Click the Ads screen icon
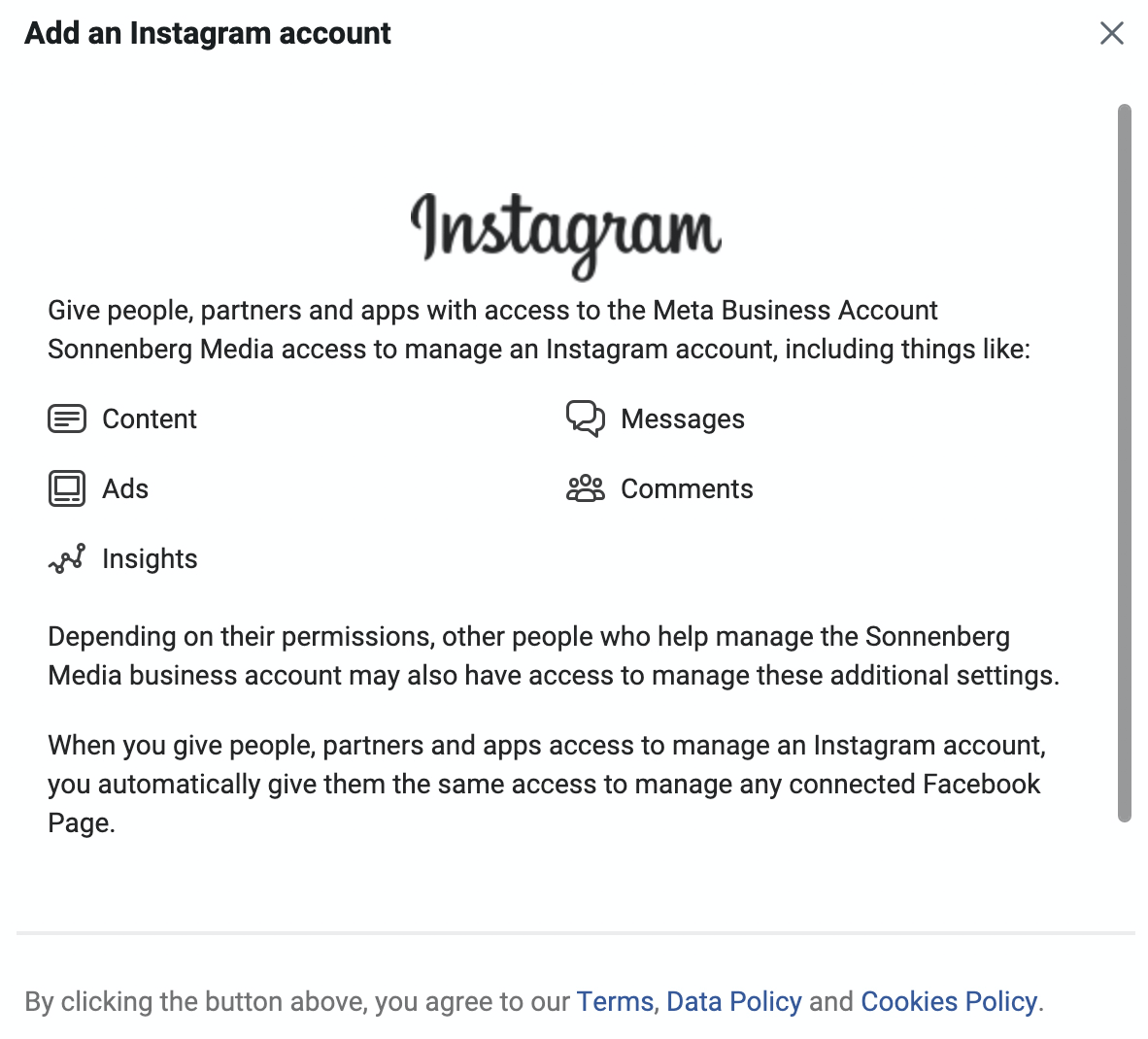This screenshot has height=1039, width=1148. click(67, 488)
